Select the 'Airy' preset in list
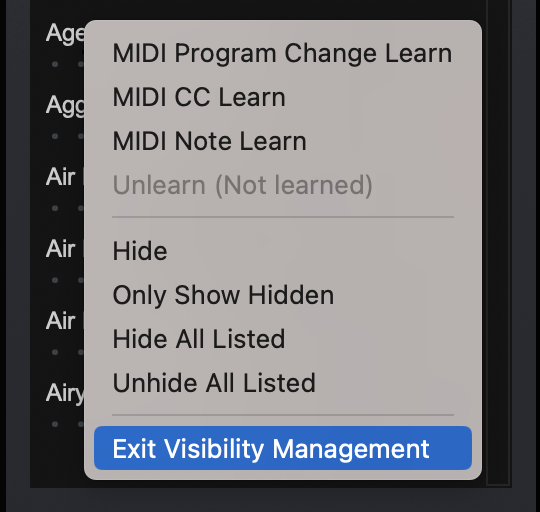 click(65, 393)
